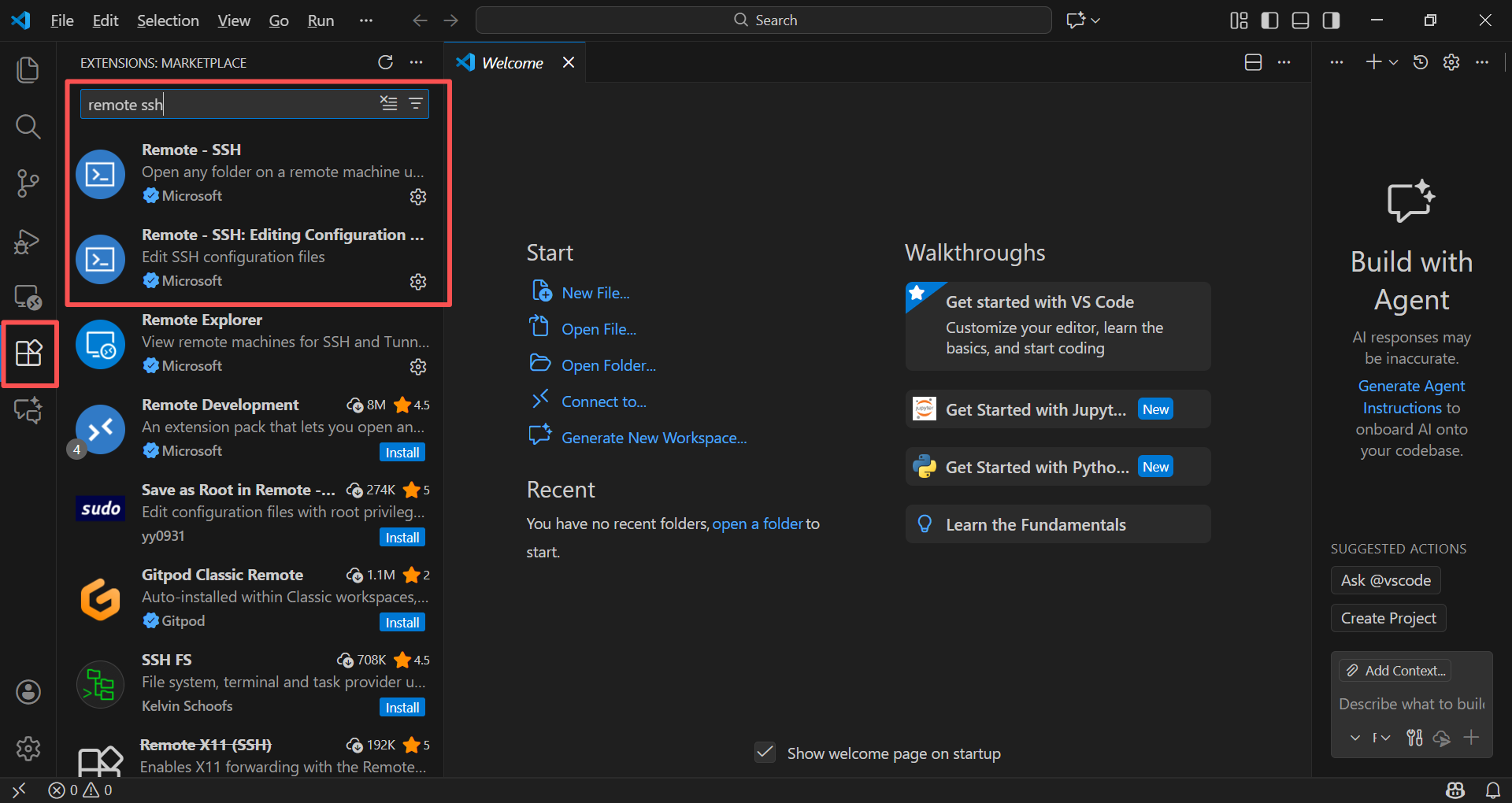Open Get started with VS Code walkthrough
1512x803 pixels.
pyautogui.click(x=1058, y=326)
